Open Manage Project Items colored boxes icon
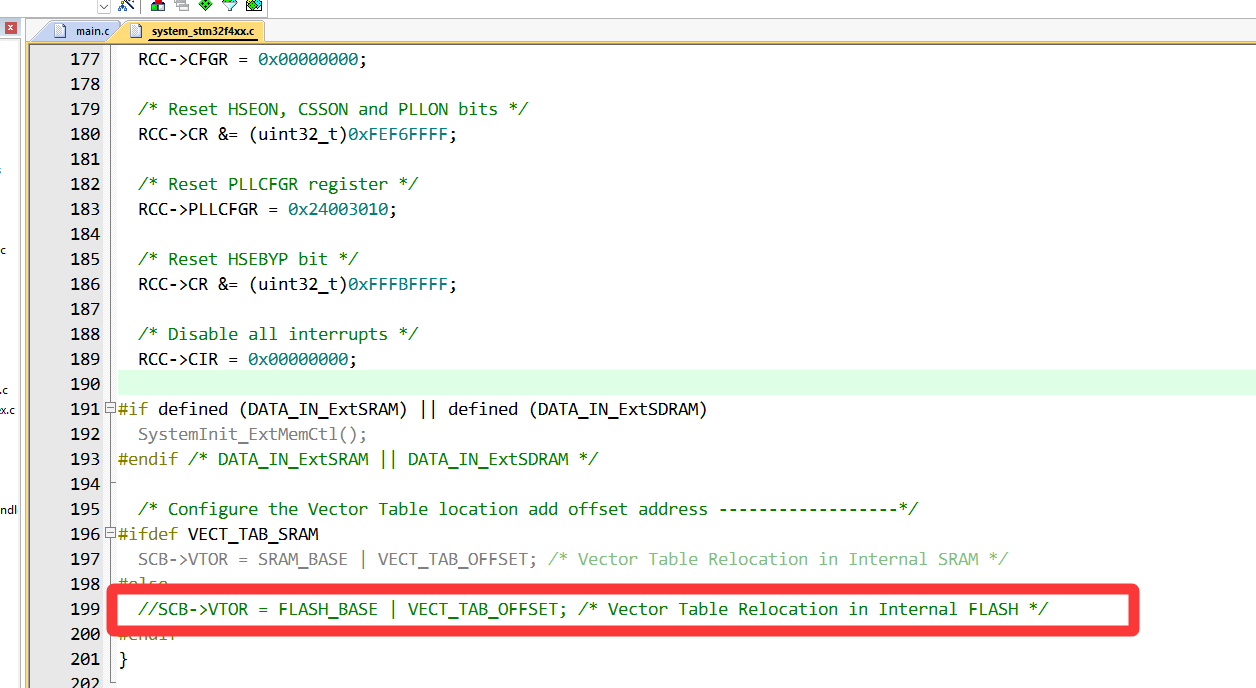 pos(158,5)
